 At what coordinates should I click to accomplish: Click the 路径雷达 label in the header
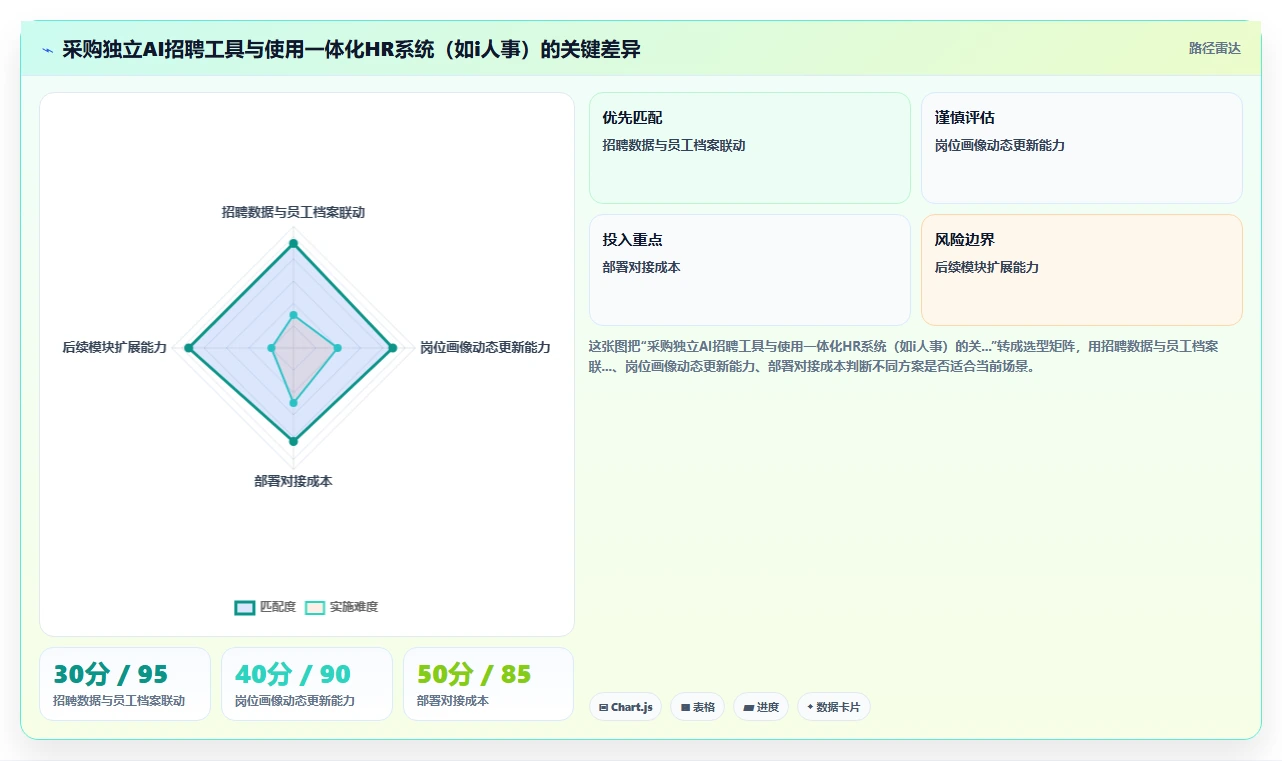click(1215, 48)
